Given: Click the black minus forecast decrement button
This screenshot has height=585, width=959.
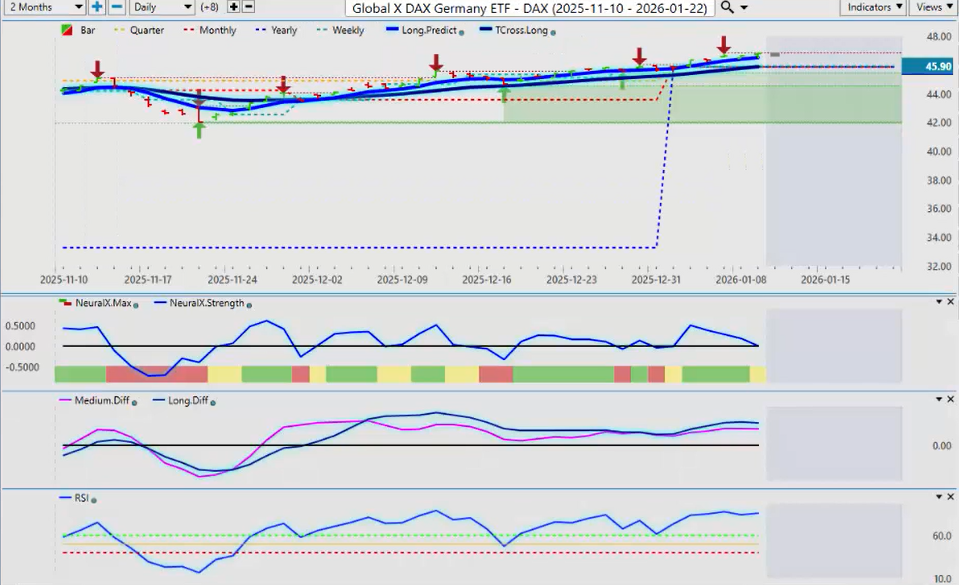Looking at the screenshot, I should [x=249, y=7].
